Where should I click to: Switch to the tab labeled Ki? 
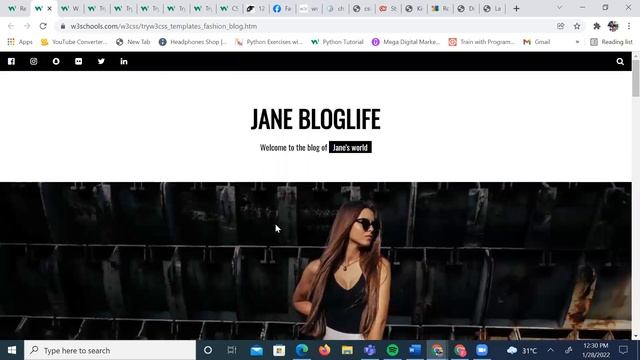(414, 8)
